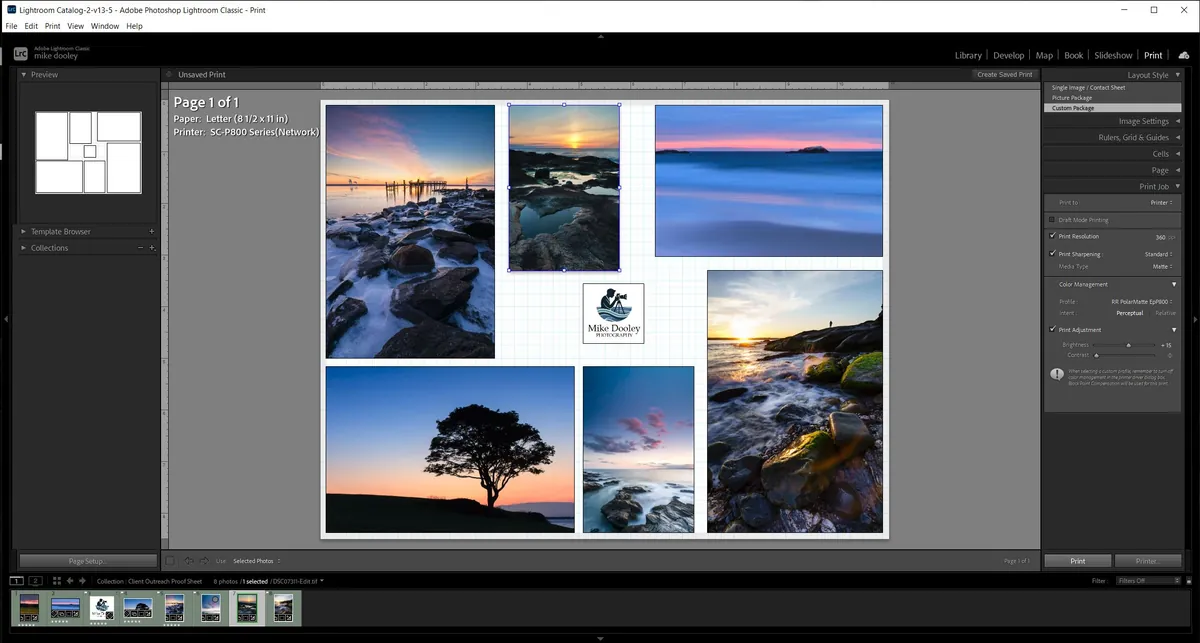Click the grid view icon near the filmstrip
The height and width of the screenshot is (643, 1200).
tap(56, 581)
